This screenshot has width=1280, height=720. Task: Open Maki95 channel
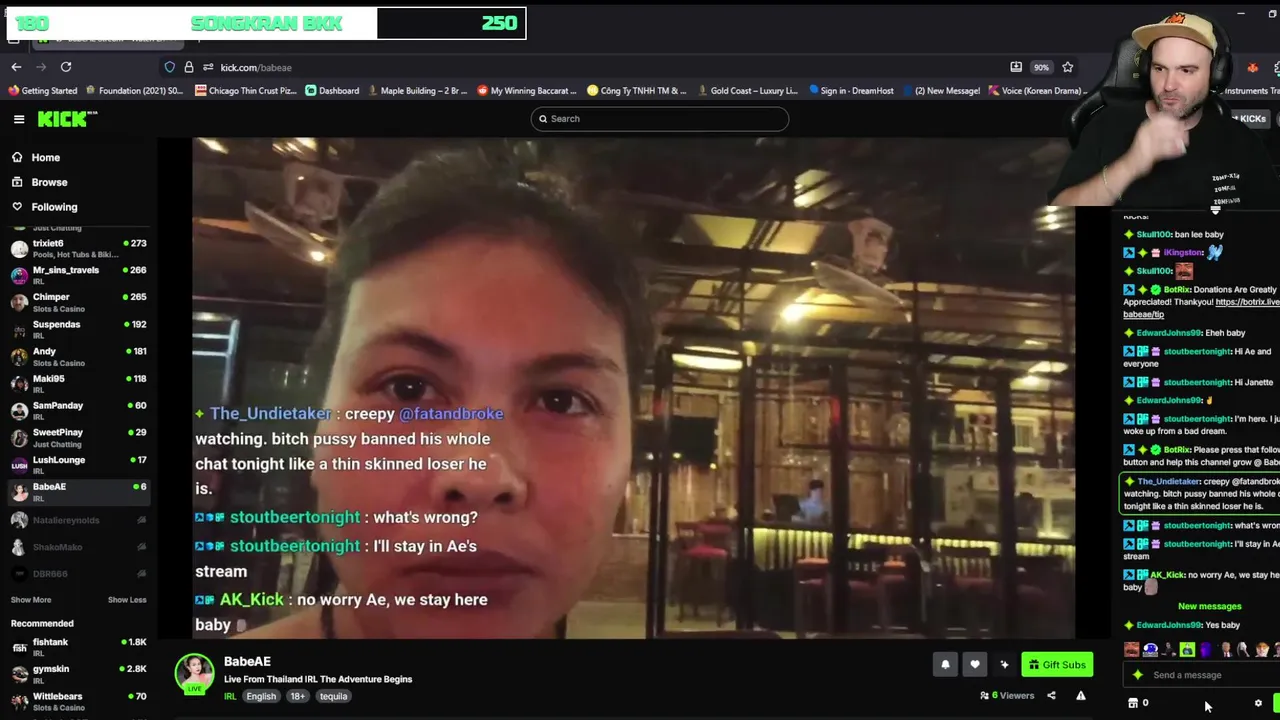point(78,383)
